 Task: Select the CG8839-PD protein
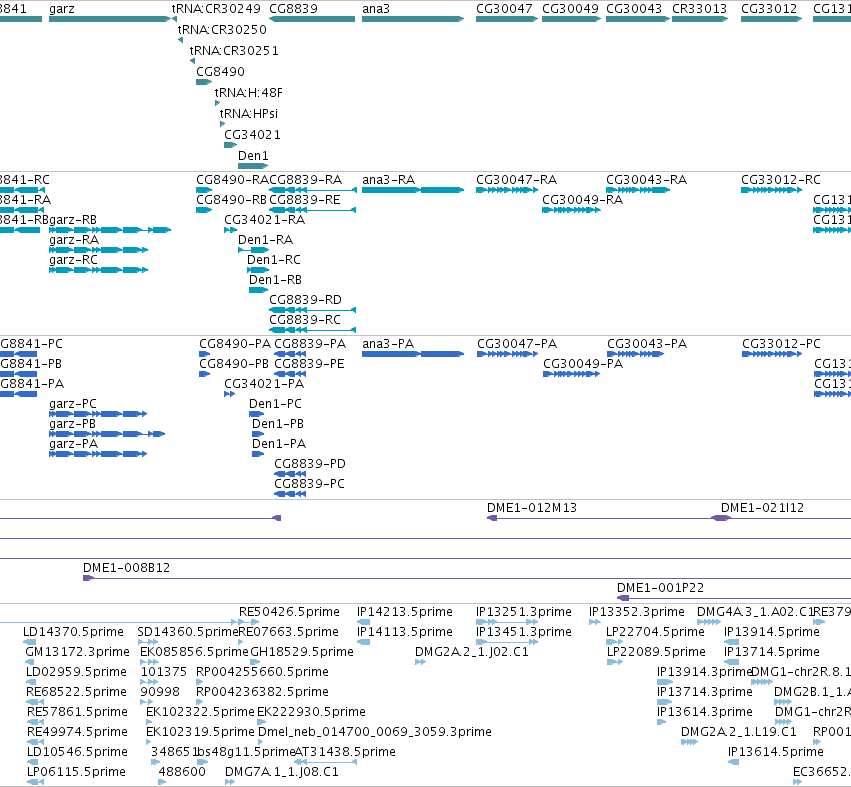coord(290,474)
